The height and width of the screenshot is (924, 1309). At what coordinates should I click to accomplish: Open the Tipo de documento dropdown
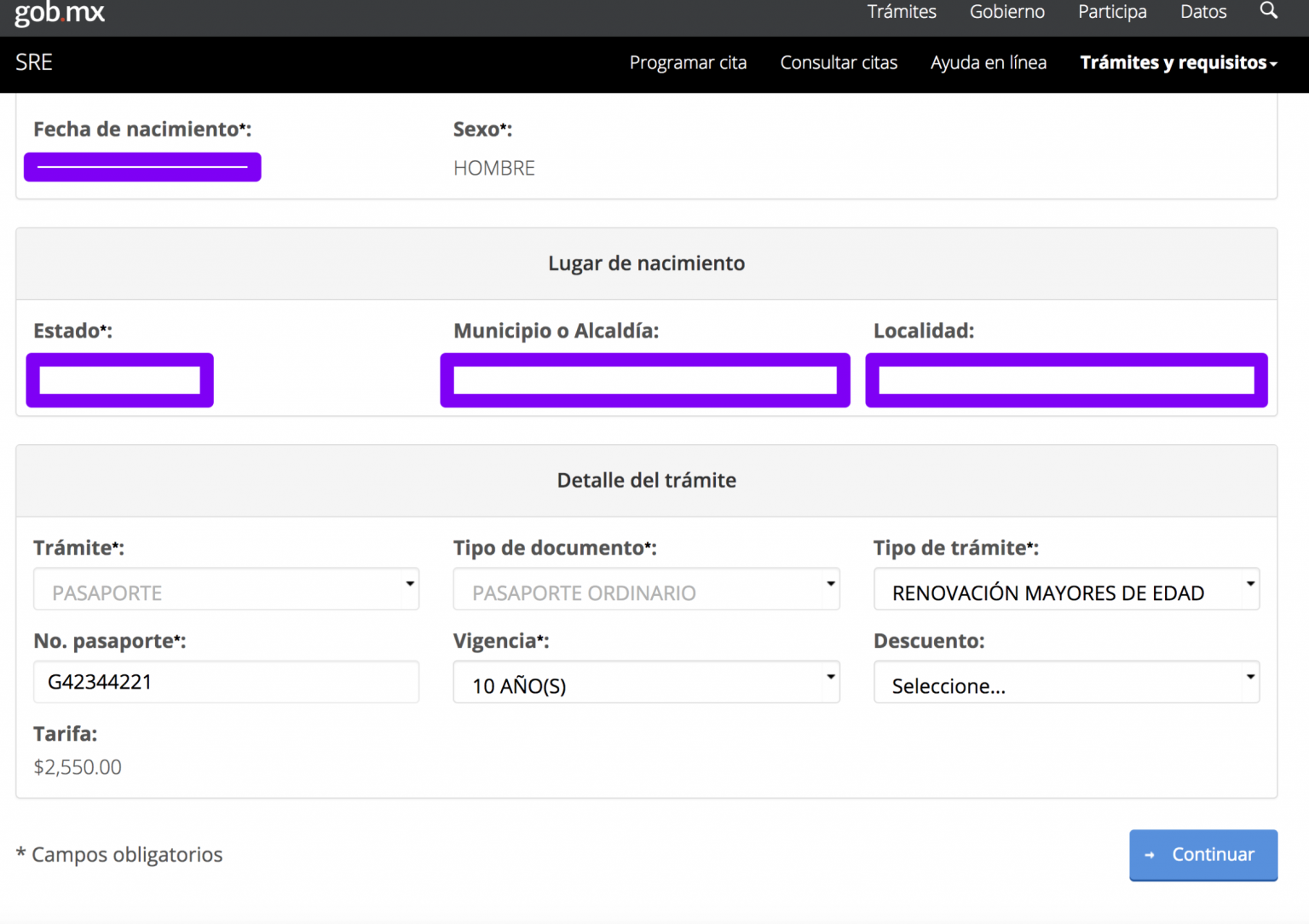pos(646,590)
